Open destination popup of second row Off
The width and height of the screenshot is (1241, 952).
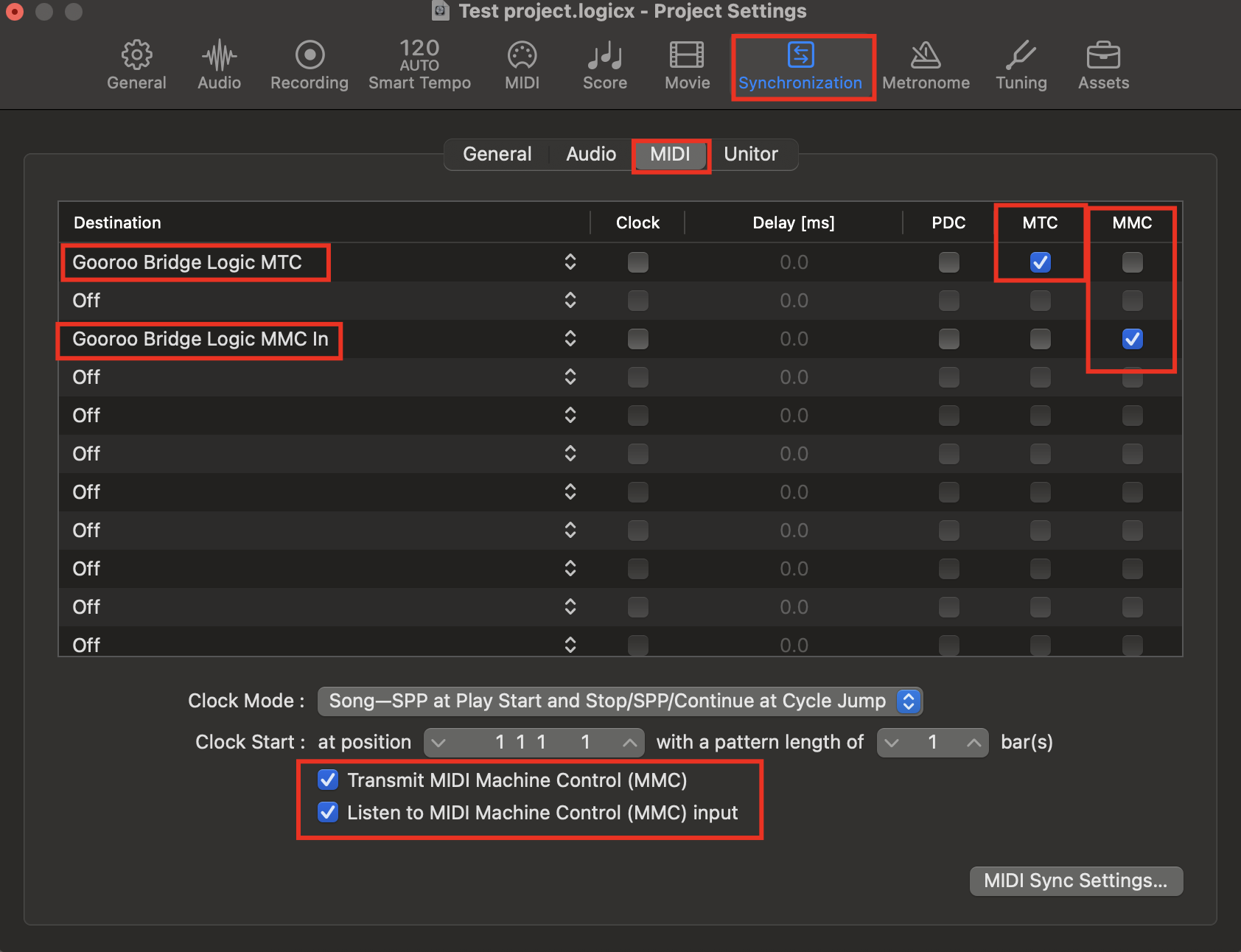coord(570,301)
